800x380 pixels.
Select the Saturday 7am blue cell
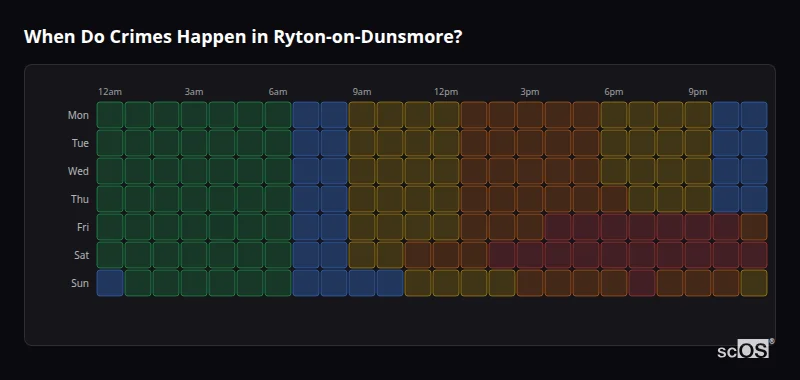pyautogui.click(x=306, y=255)
